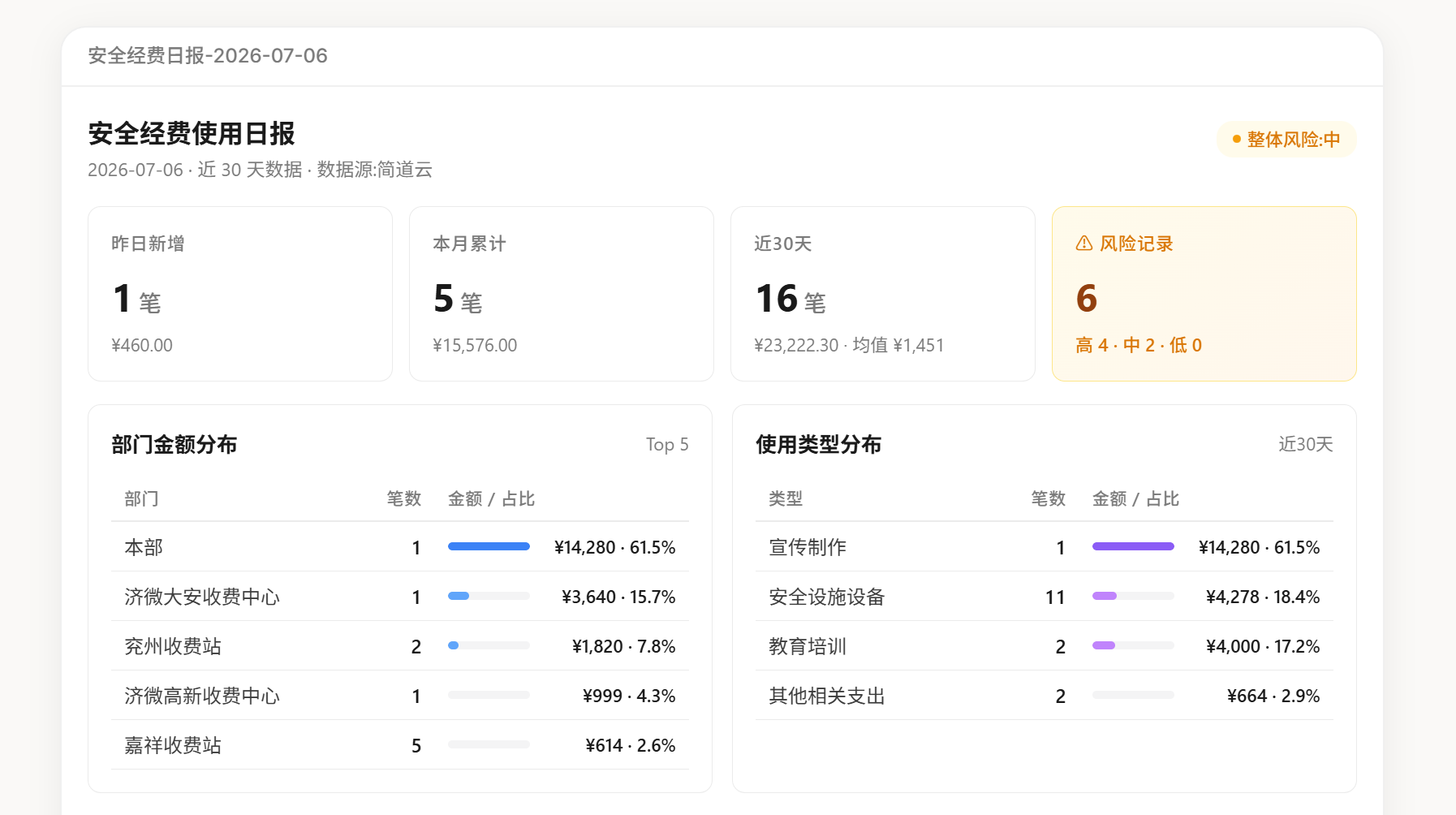Select the 兖州收费站 department name

click(173, 646)
